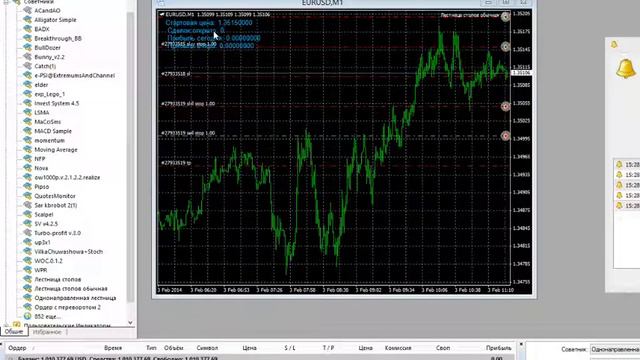Click the NFP advisor icon
The image size is (640, 360).
(28, 158)
